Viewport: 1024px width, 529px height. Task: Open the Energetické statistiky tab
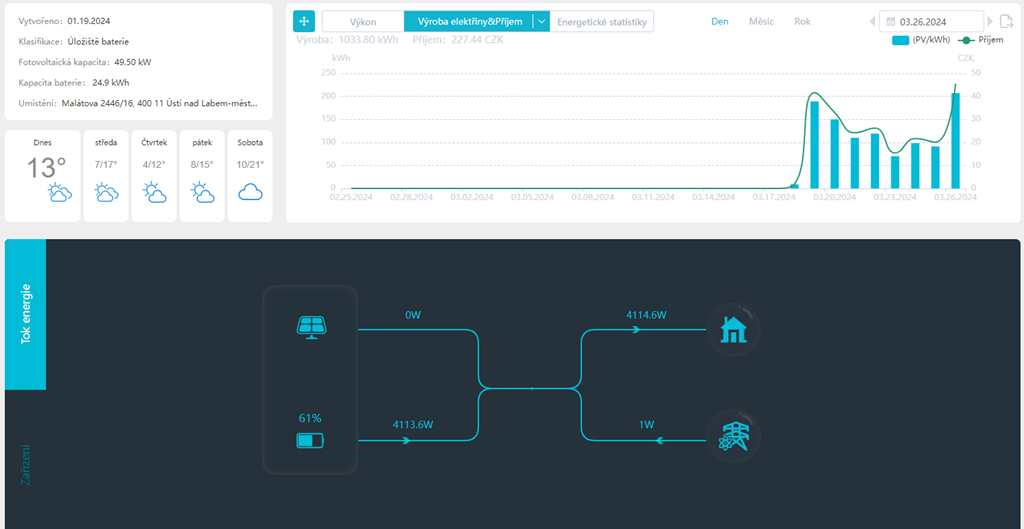[x=602, y=21]
